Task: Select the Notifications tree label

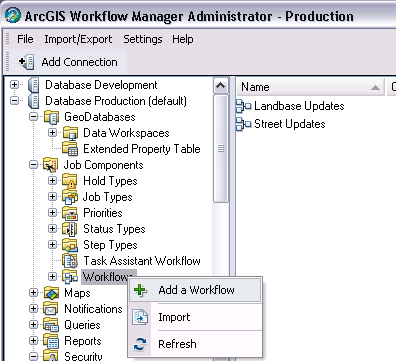Action: pyautogui.click(x=93, y=309)
